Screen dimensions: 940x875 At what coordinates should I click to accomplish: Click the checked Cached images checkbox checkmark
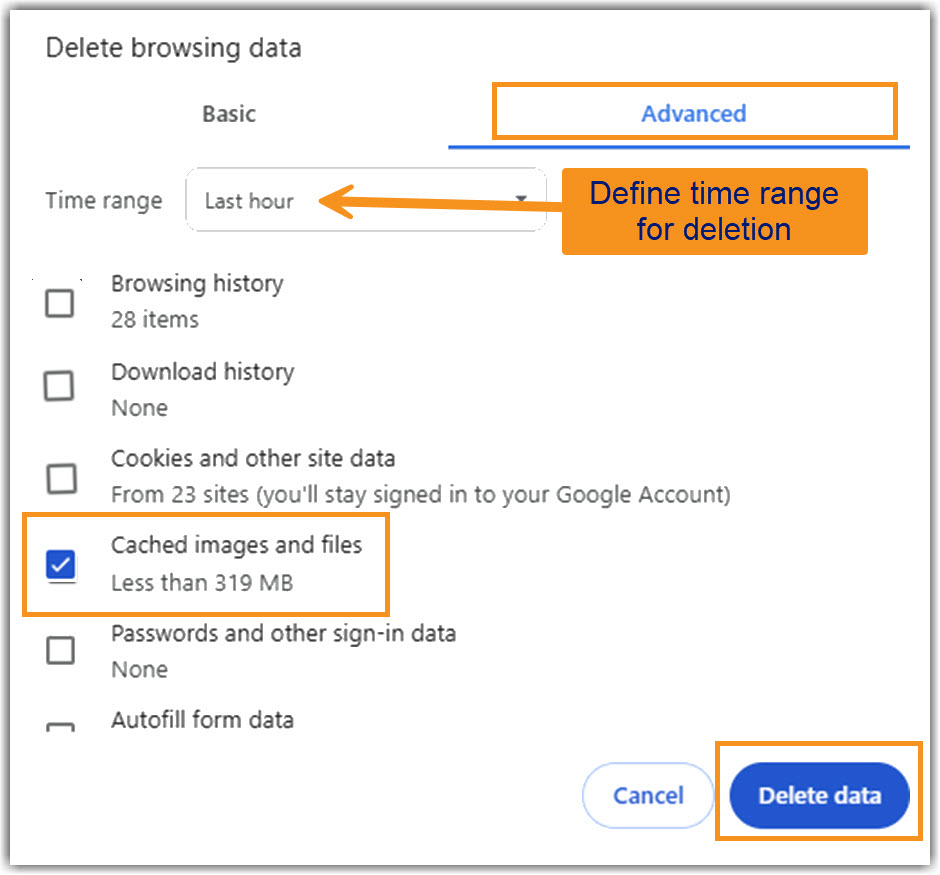point(60,565)
